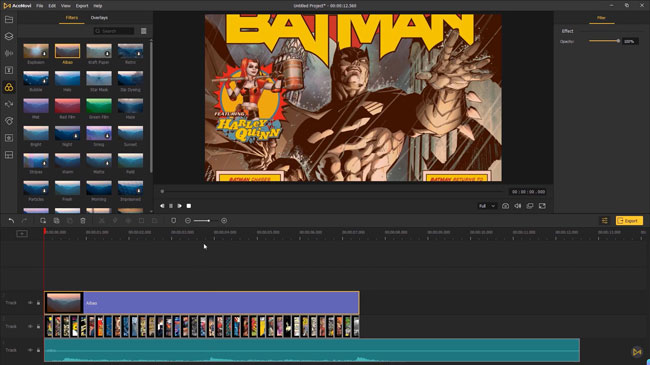
Task: Select the Sunset filter thumbnail
Action: [x=130, y=134]
